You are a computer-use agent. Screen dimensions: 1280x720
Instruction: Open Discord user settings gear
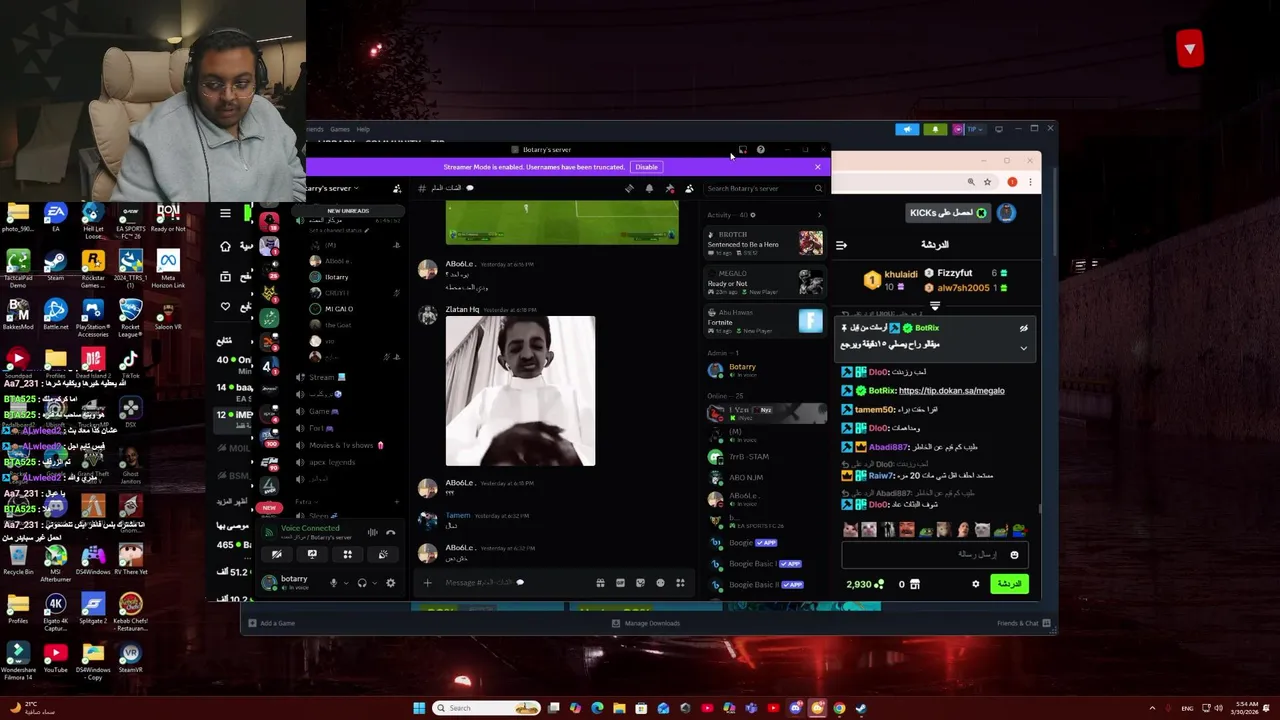(391, 583)
